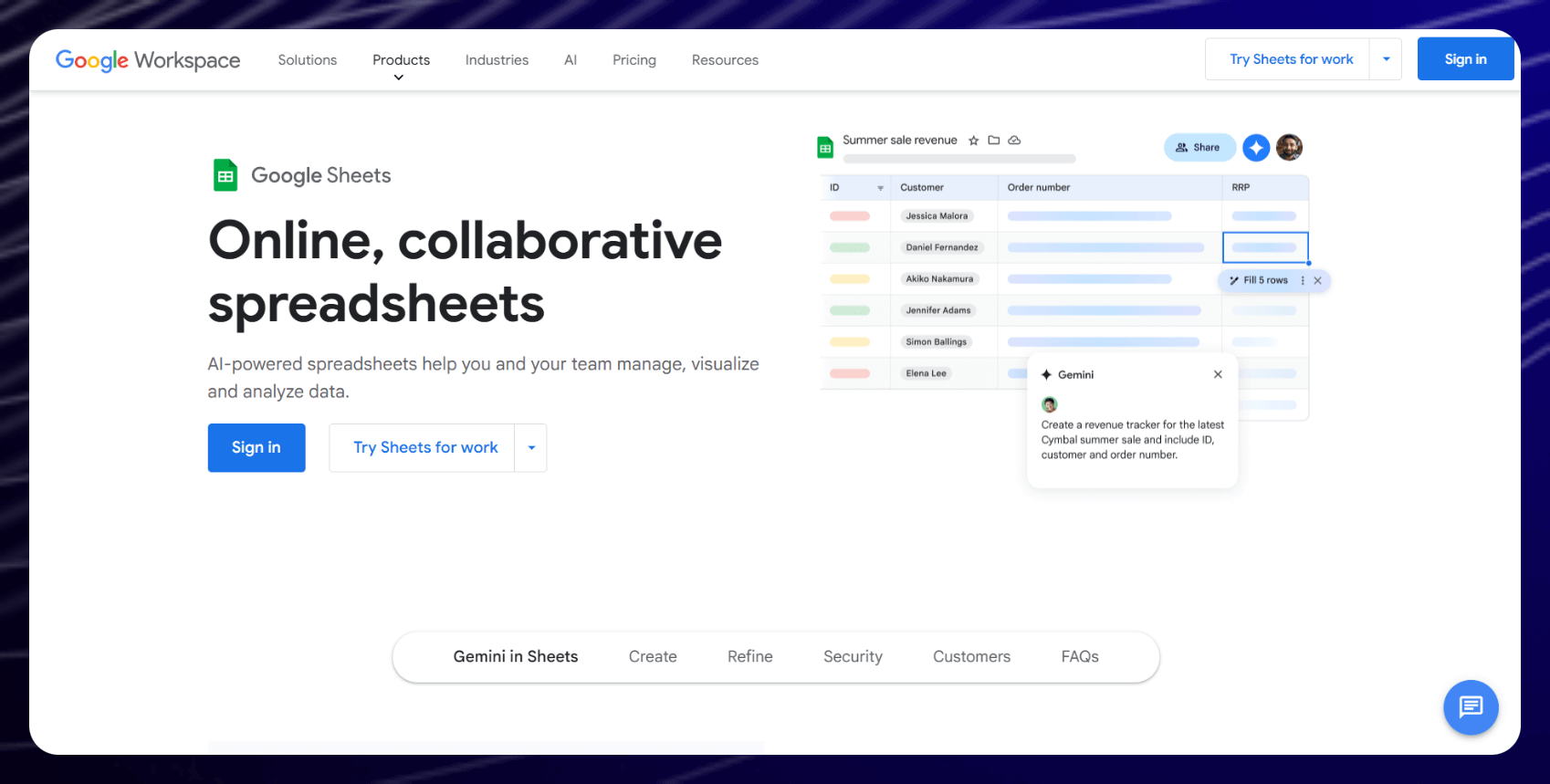Go to the AI page
Screen dimensions: 1550x784
(x=571, y=60)
